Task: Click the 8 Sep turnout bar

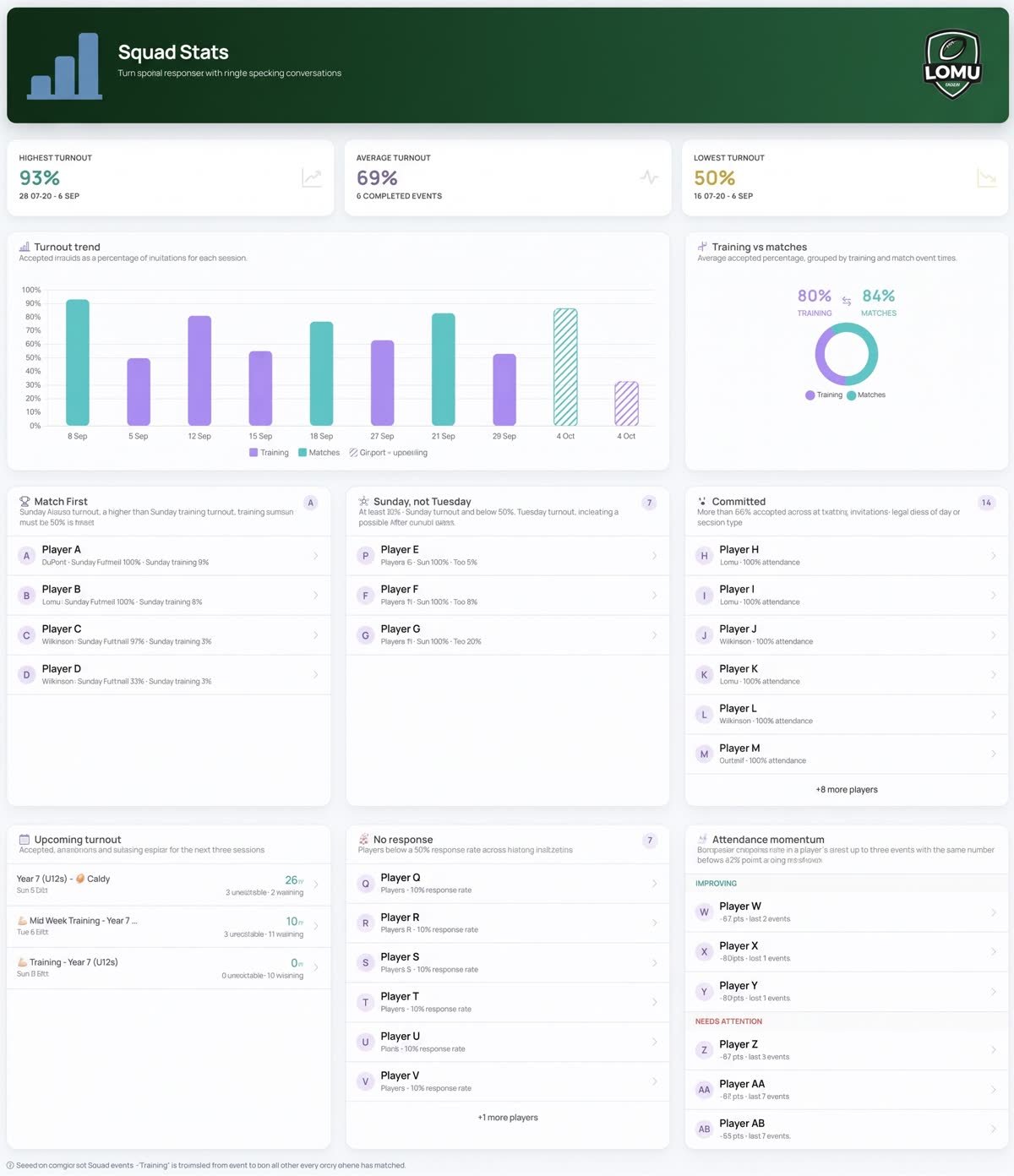Action: [78, 362]
